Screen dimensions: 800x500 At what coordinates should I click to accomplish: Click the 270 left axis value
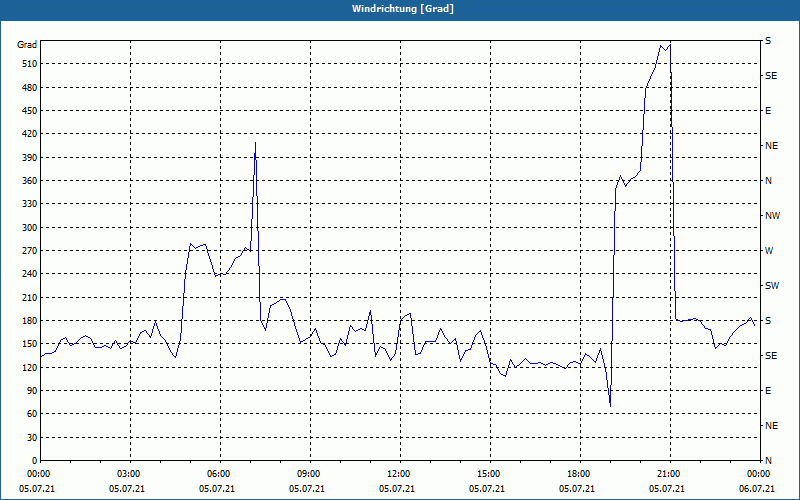coord(30,251)
